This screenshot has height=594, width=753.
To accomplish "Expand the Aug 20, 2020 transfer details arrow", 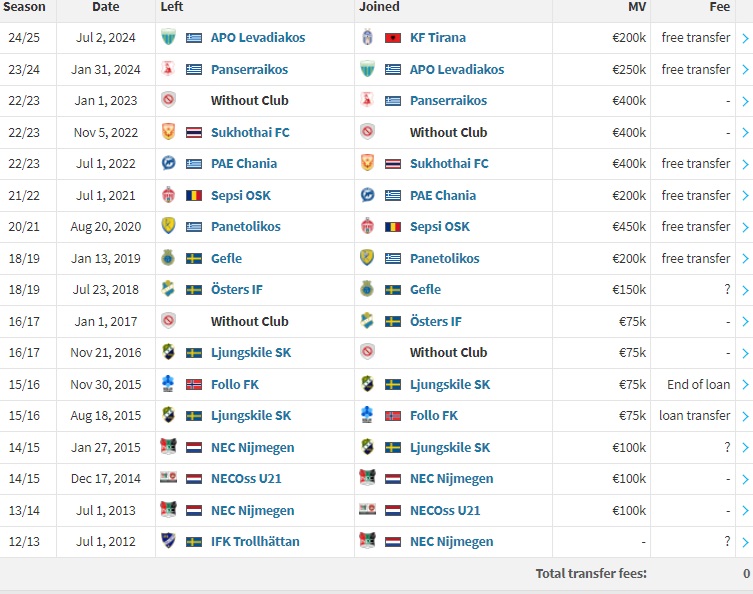I will 745,227.
